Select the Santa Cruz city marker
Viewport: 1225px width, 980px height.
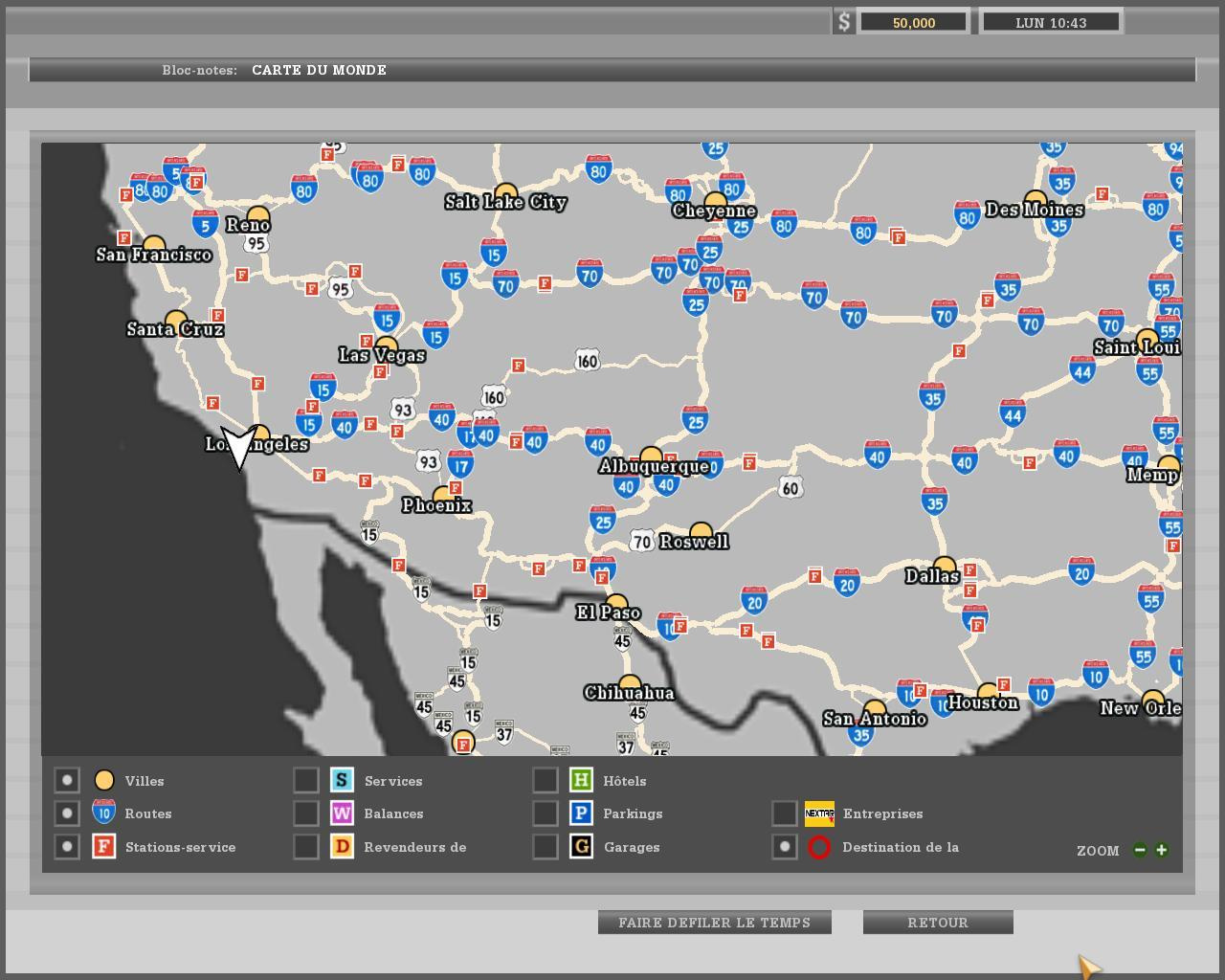[176, 320]
